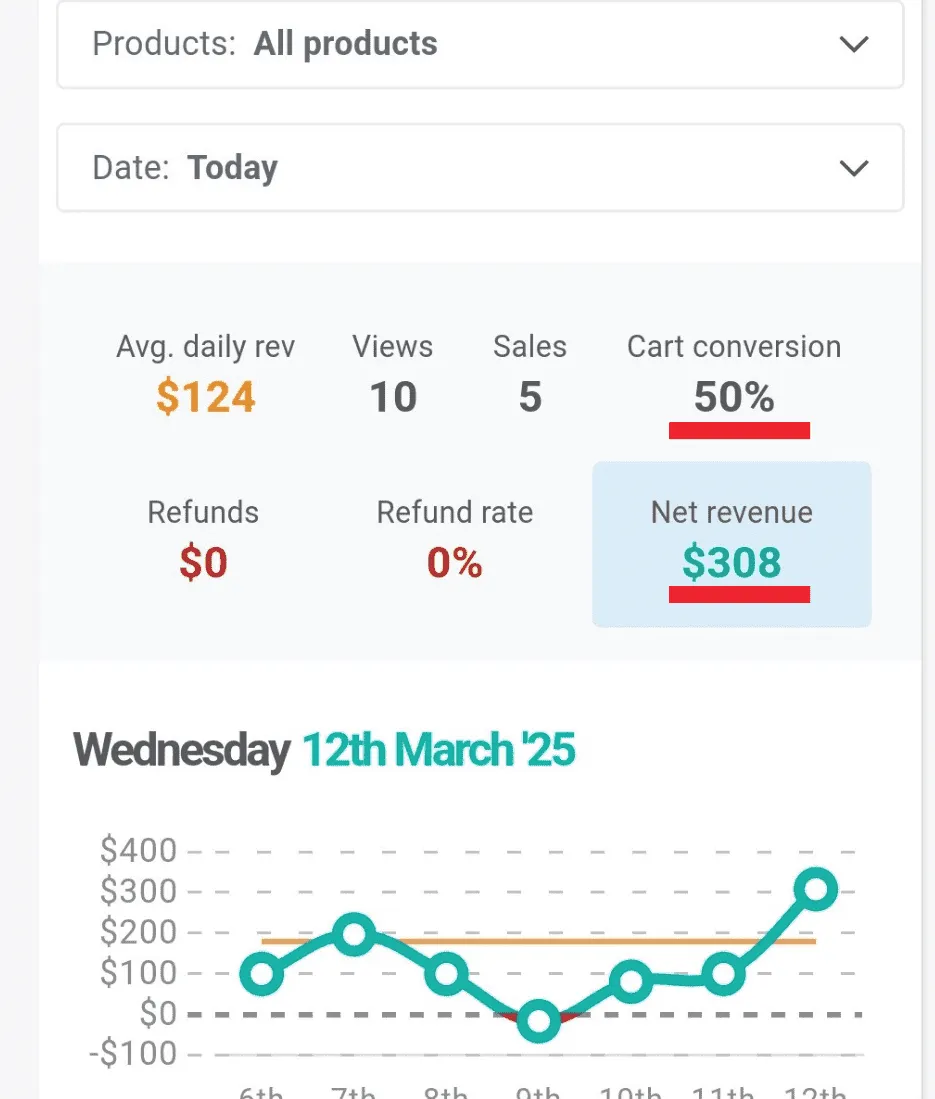Click the 6th data point on chart

[x=262, y=973]
